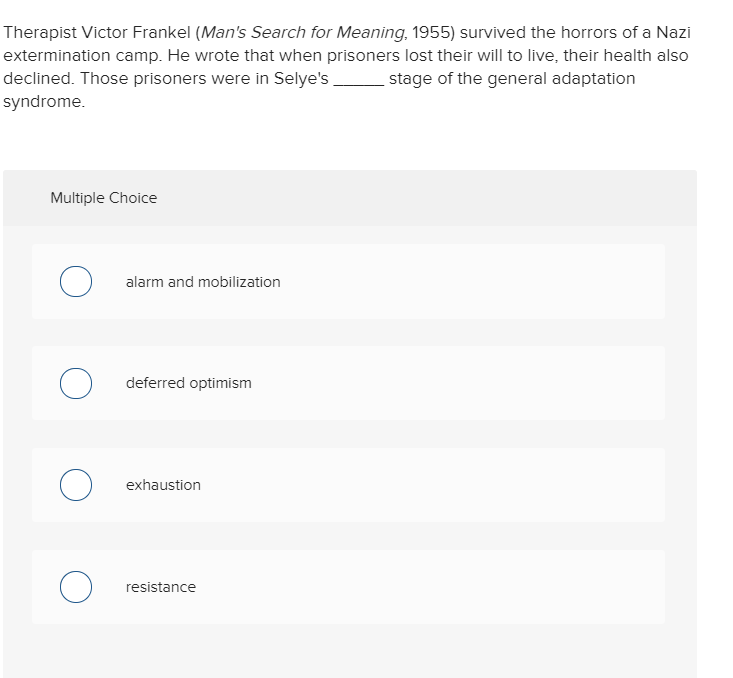733x678 pixels.
Task: Click the name "Victor Frankel" in the question
Action: click(136, 33)
